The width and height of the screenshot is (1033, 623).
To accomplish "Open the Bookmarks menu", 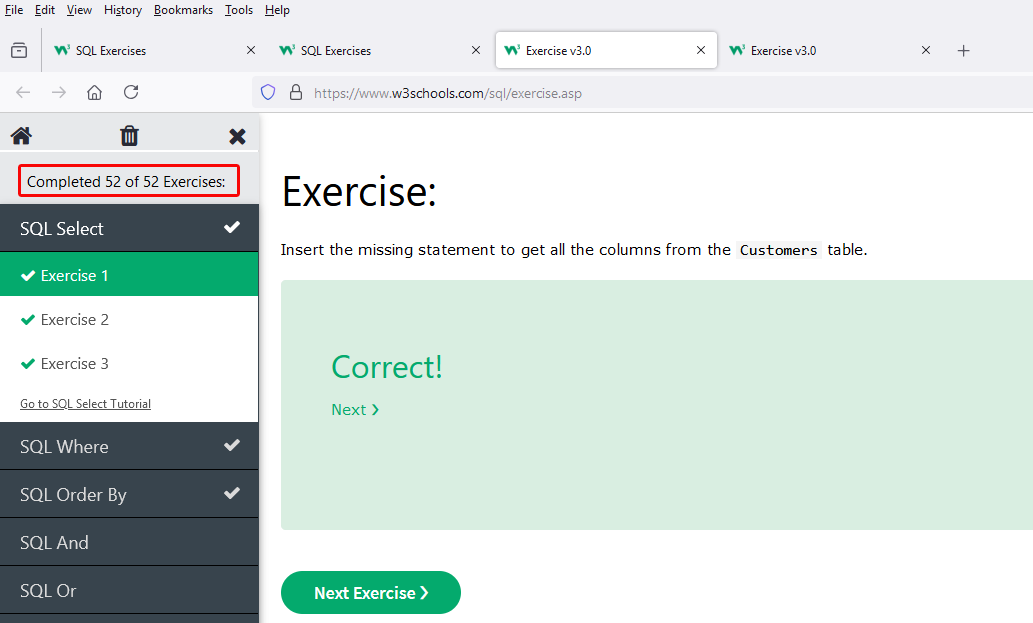I will click(x=183, y=10).
